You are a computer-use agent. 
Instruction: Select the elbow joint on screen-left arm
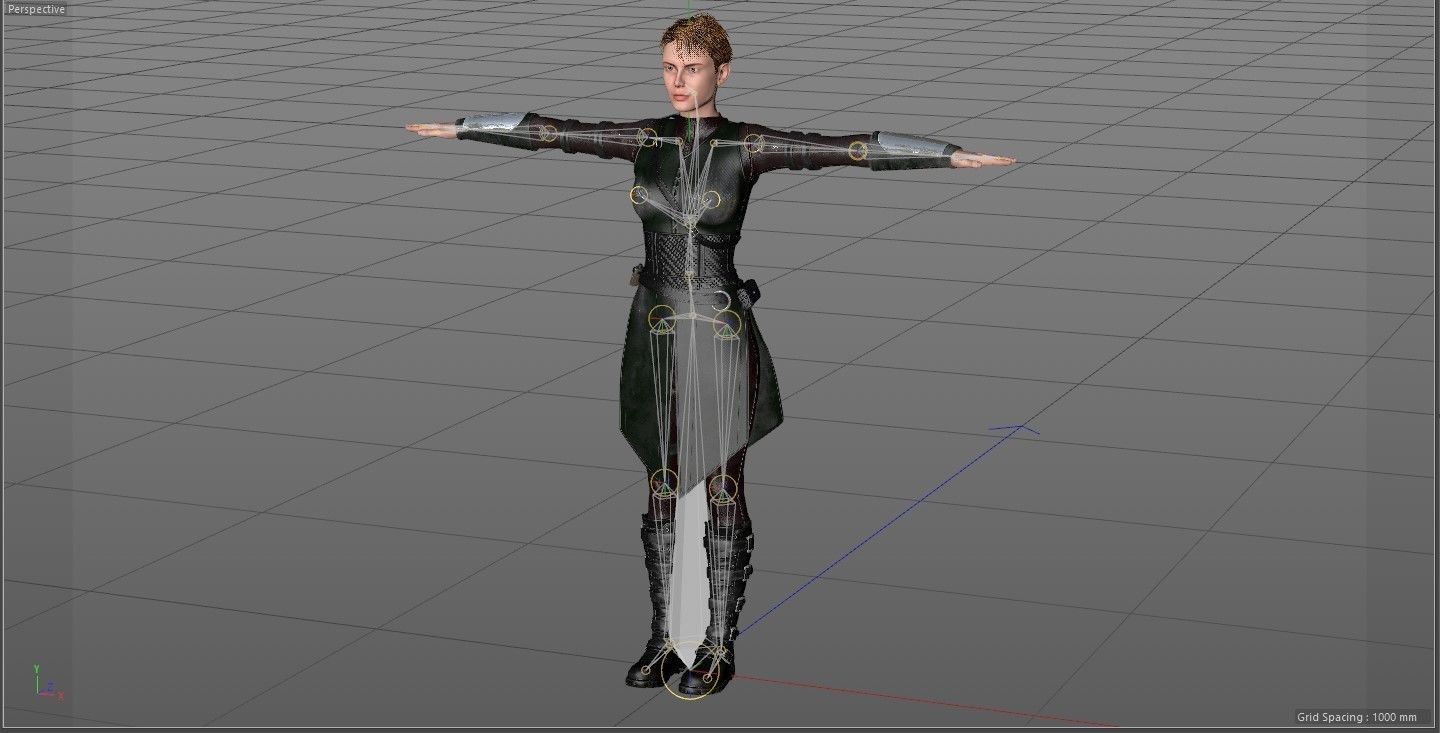click(548, 132)
